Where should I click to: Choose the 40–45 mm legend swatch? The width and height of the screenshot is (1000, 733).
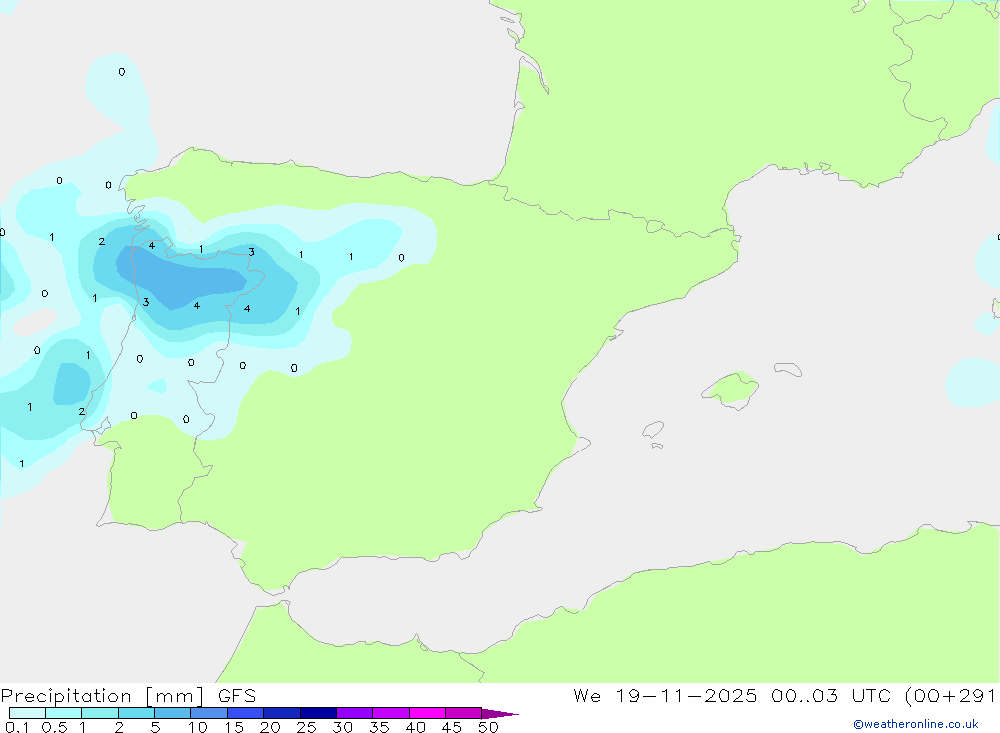[x=427, y=713]
